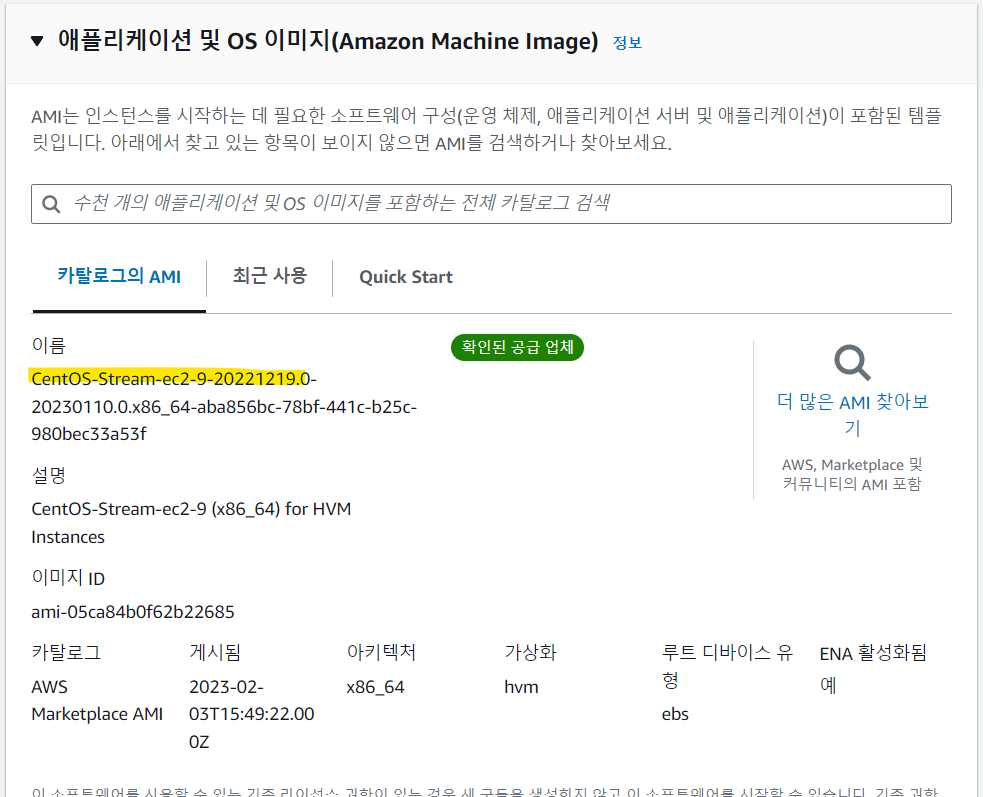Switch to the 최근 사용 tab

point(270,276)
